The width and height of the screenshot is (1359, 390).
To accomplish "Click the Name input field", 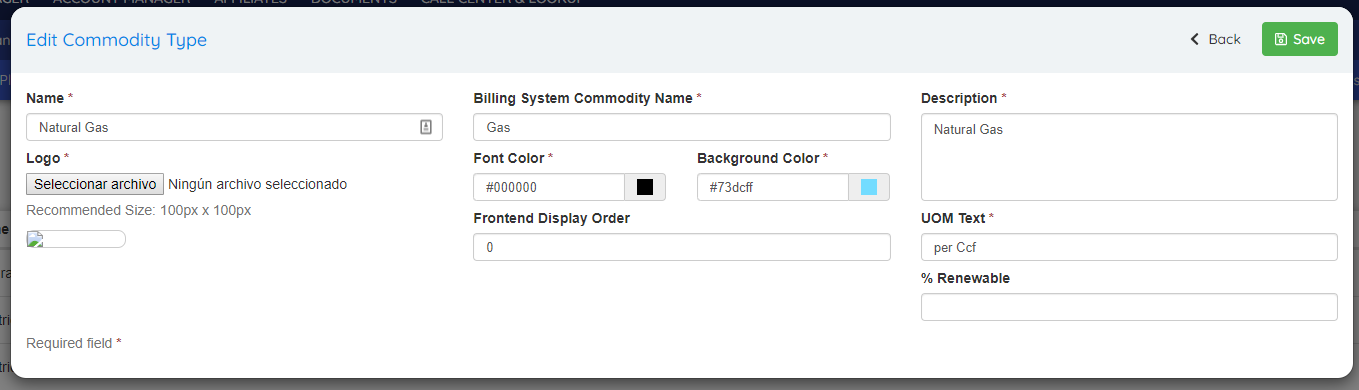I will tap(234, 127).
